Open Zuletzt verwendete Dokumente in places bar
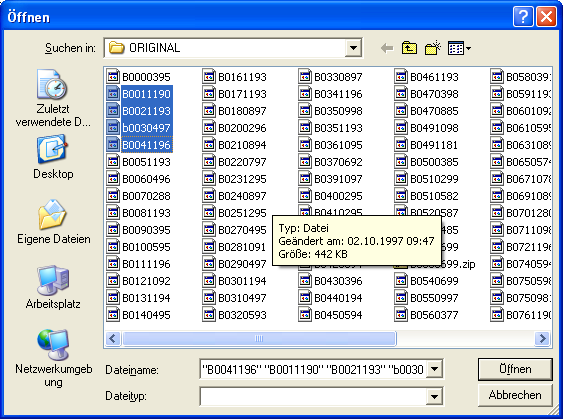This screenshot has width=563, height=419. coord(53,98)
